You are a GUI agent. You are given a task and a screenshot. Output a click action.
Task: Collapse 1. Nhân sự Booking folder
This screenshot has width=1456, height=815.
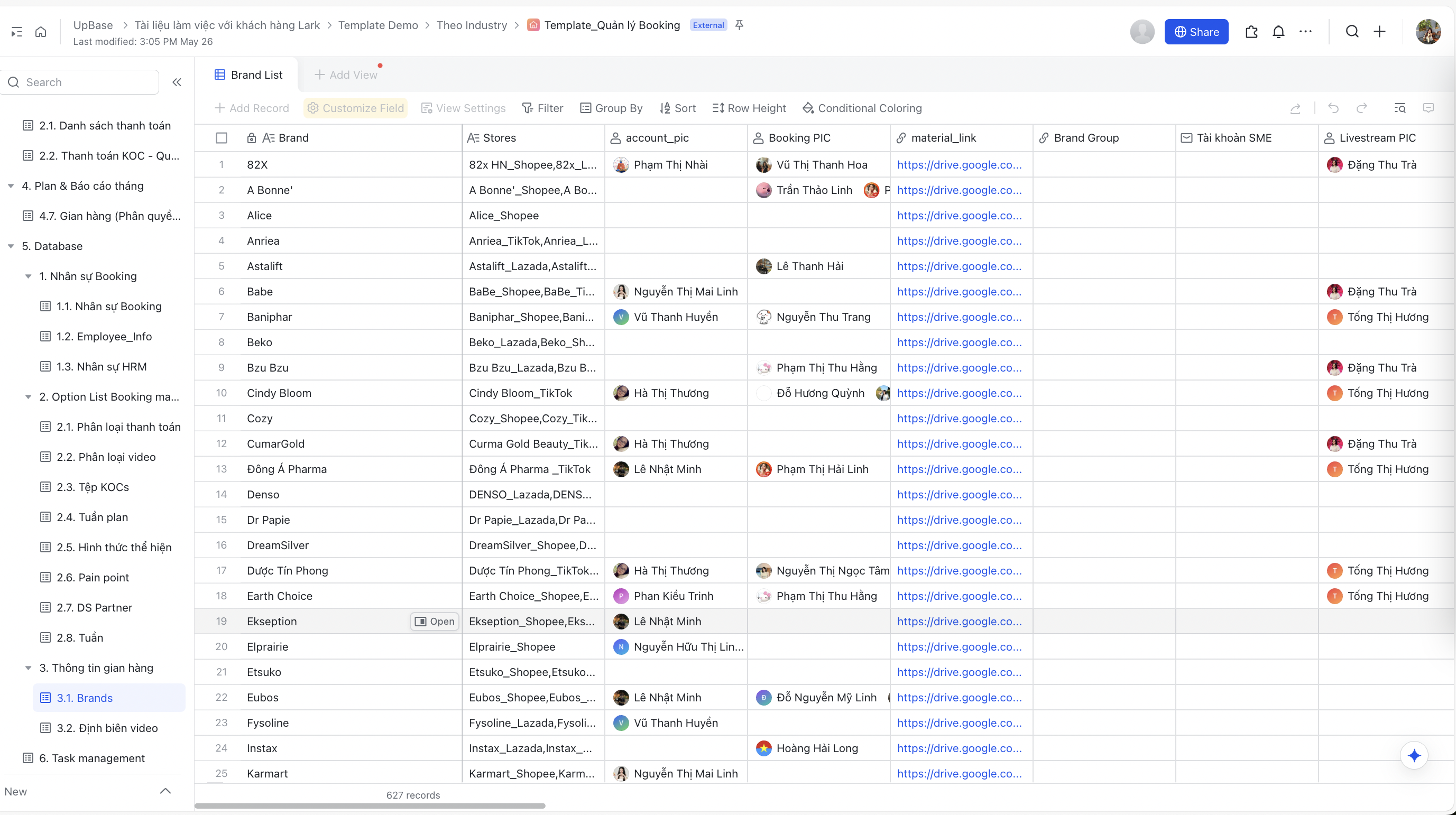pos(28,276)
